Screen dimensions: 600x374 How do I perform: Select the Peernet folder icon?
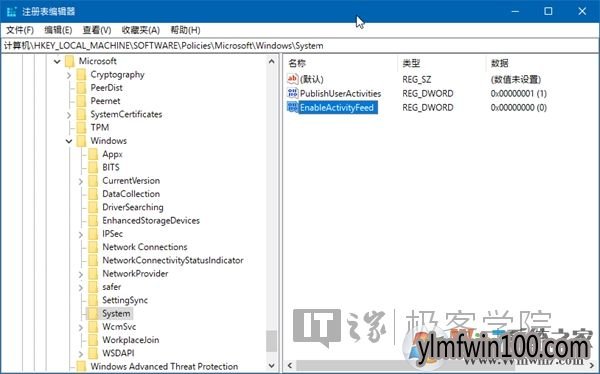(81, 101)
